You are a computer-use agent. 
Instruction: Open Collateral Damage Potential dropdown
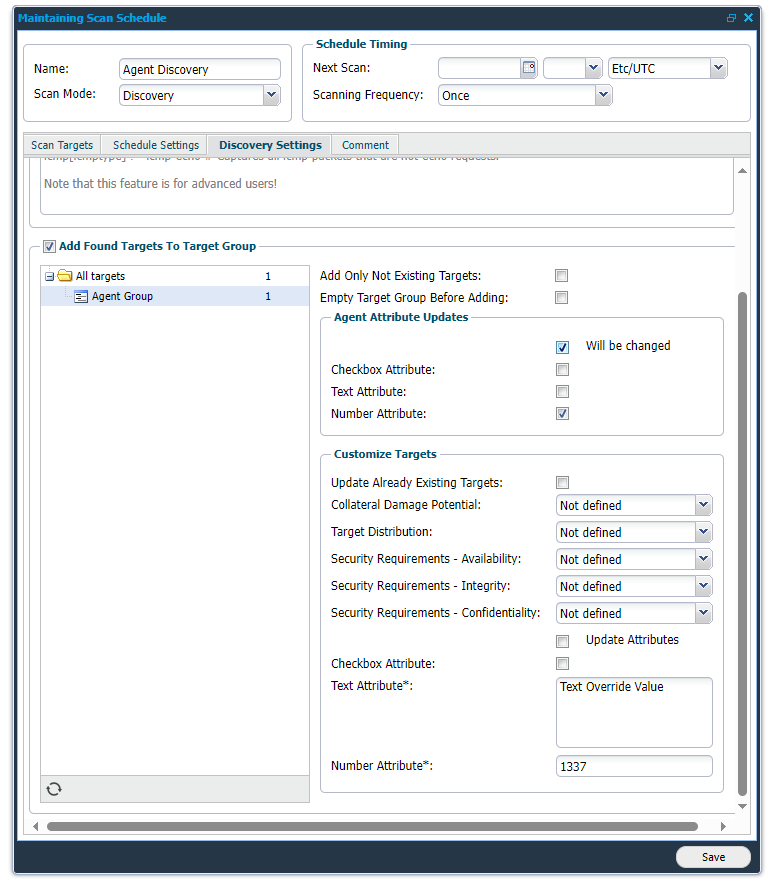point(703,506)
